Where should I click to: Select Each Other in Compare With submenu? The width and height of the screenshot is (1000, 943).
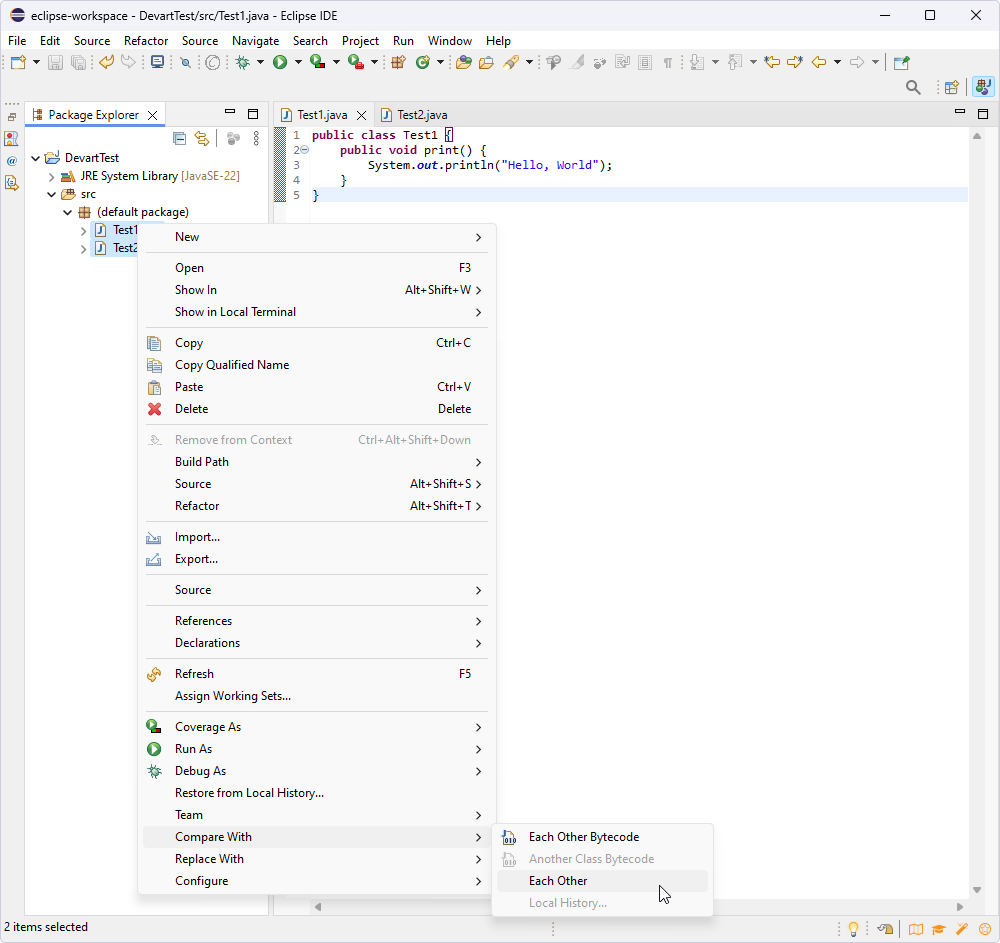[601, 881]
